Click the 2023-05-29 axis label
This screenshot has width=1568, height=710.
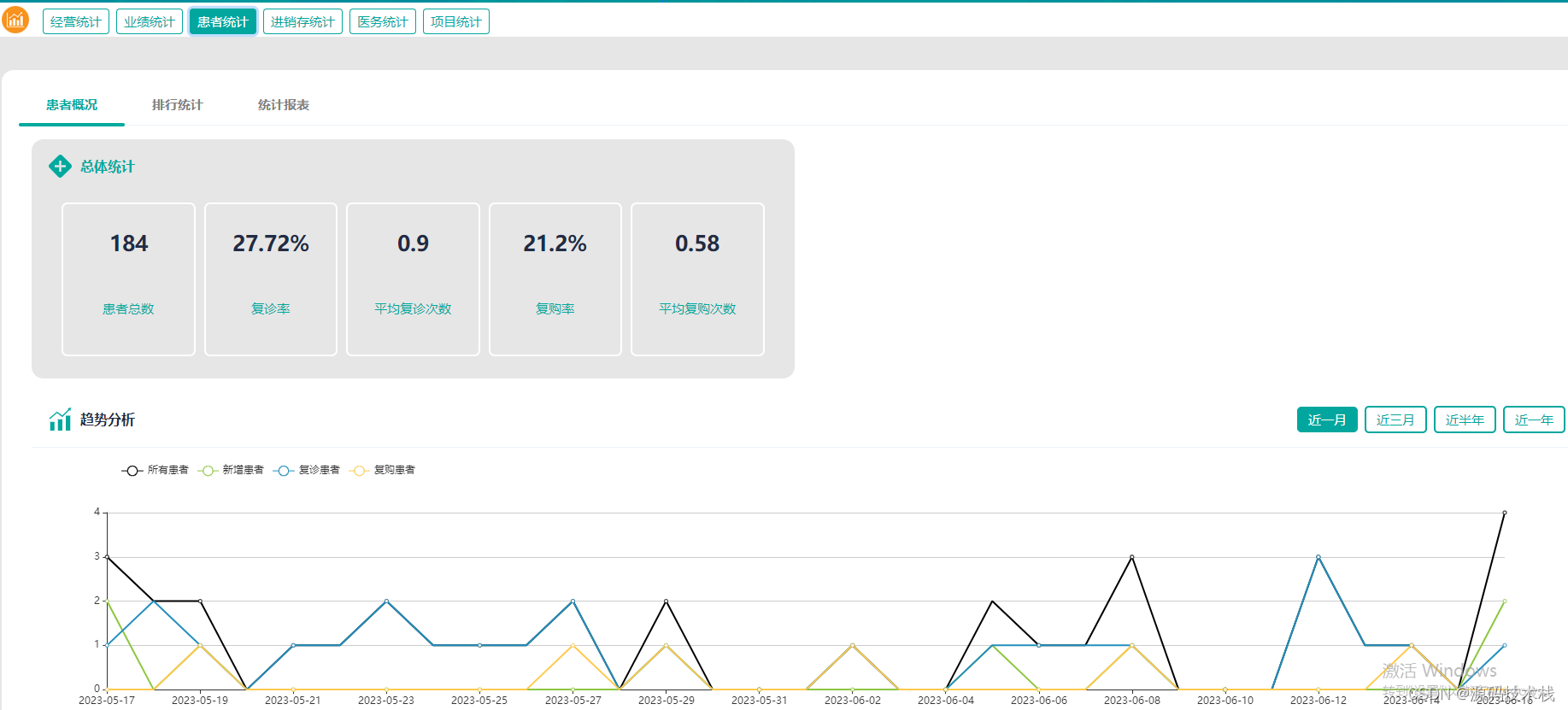(667, 700)
